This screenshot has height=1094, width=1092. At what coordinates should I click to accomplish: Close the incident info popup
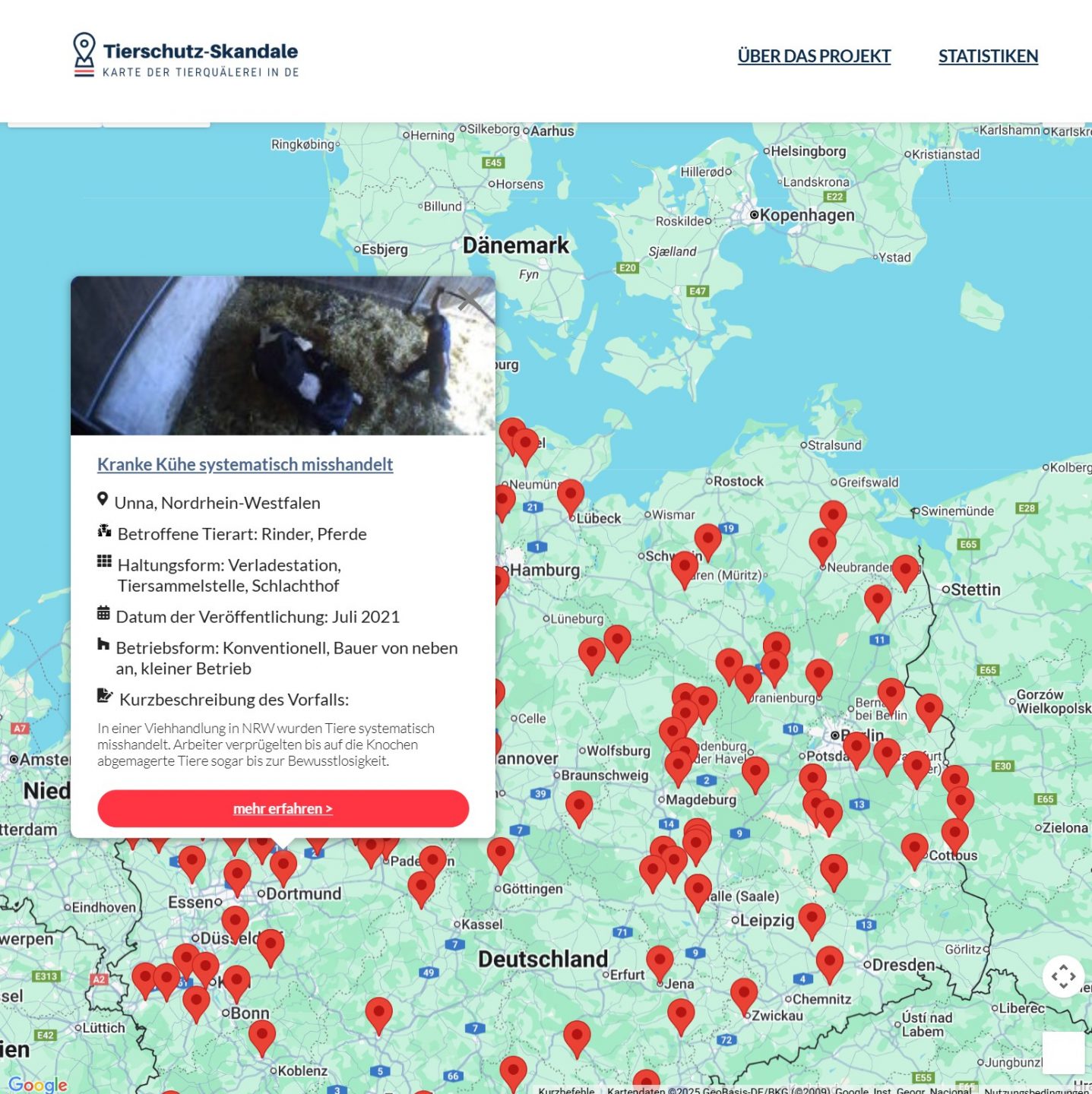[x=470, y=299]
